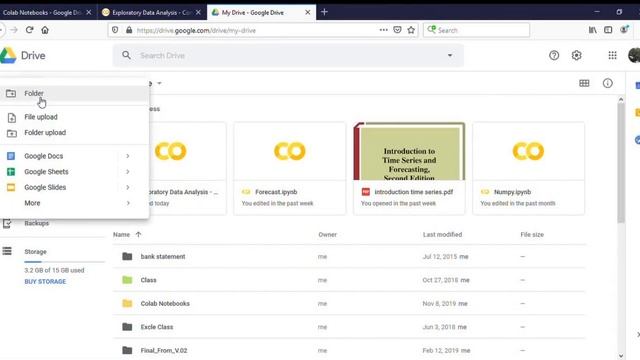Viewport: 640px width, 360px height.
Task: Click the scrollbar down arrow
Action: click(x=621, y=356)
